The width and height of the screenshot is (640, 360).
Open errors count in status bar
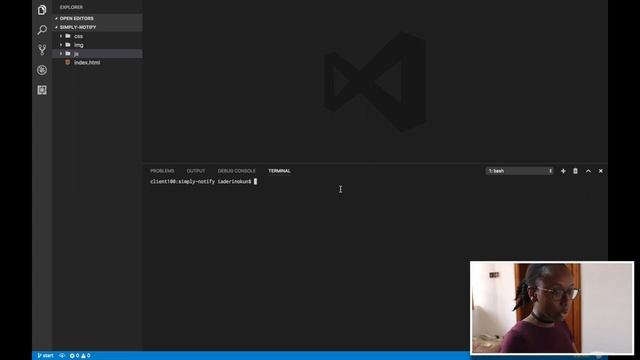click(74, 356)
